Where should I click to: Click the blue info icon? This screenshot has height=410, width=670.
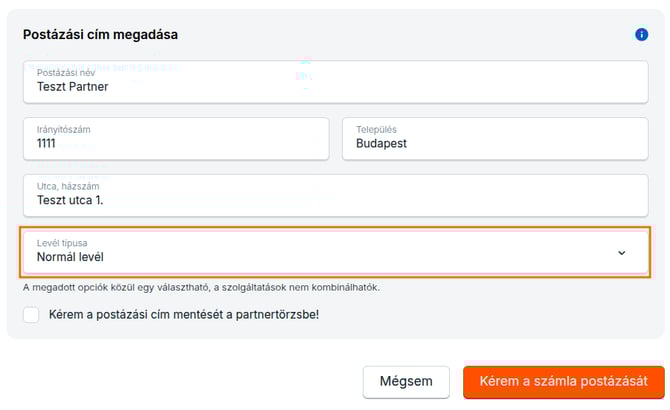[642, 35]
